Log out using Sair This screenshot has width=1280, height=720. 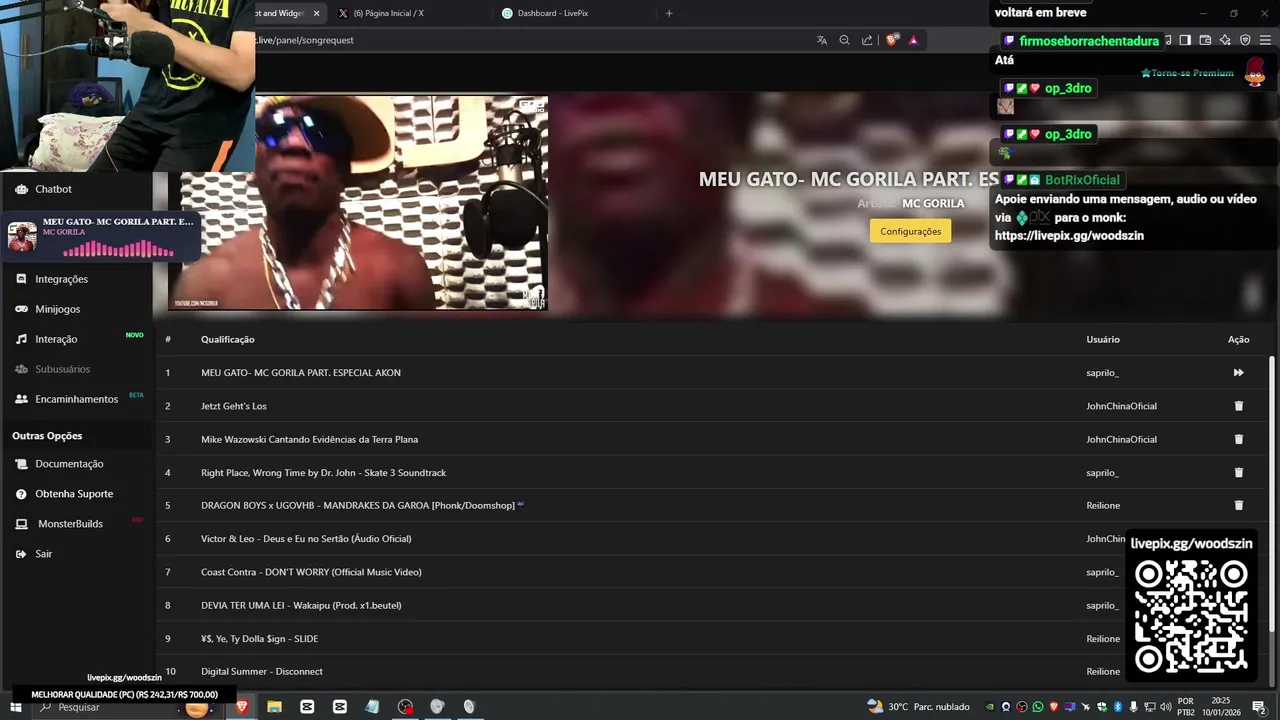pyautogui.click(x=43, y=554)
